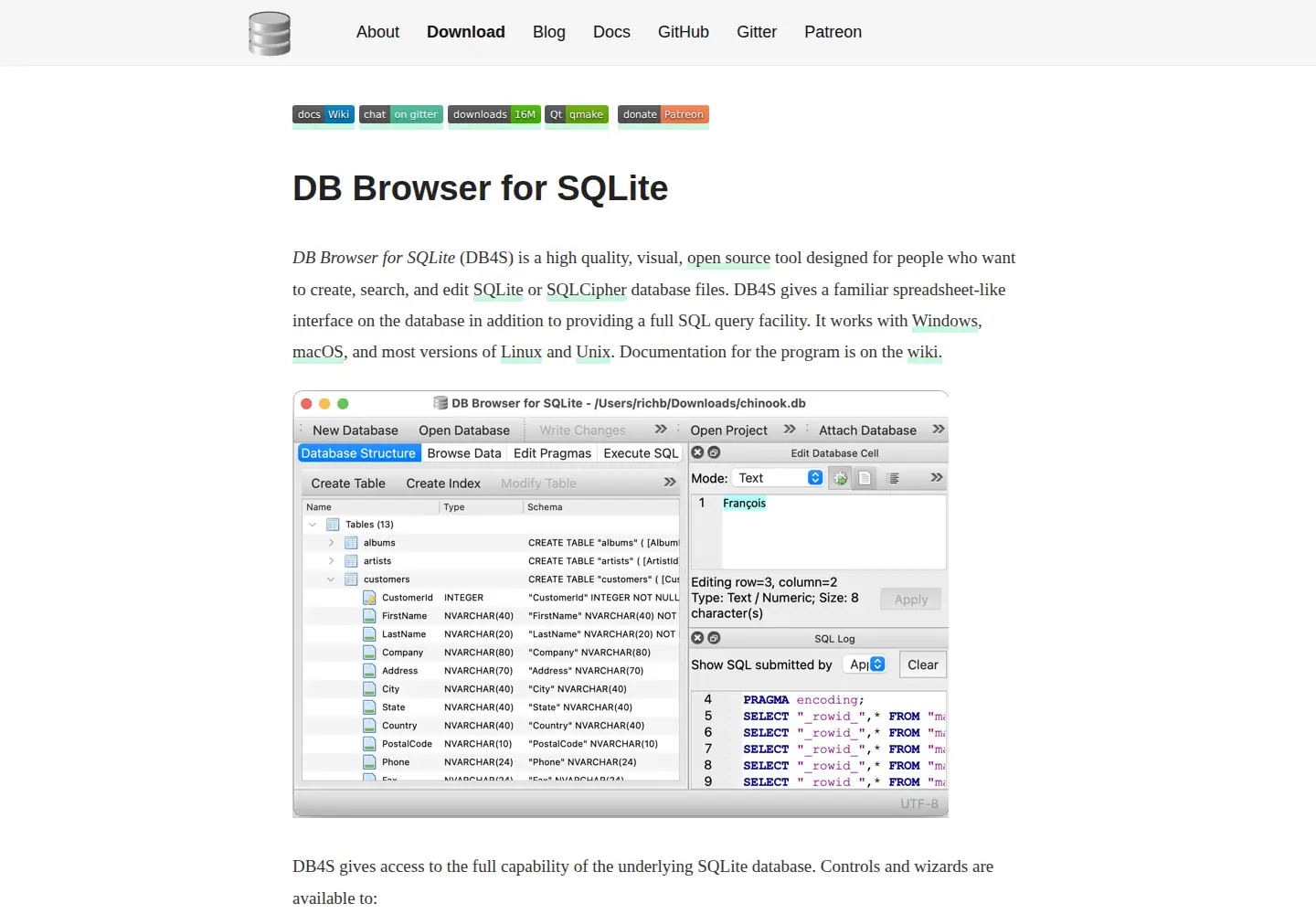Close the Edit Database Cell panel
This screenshot has height=914, width=1316.
coord(697,452)
